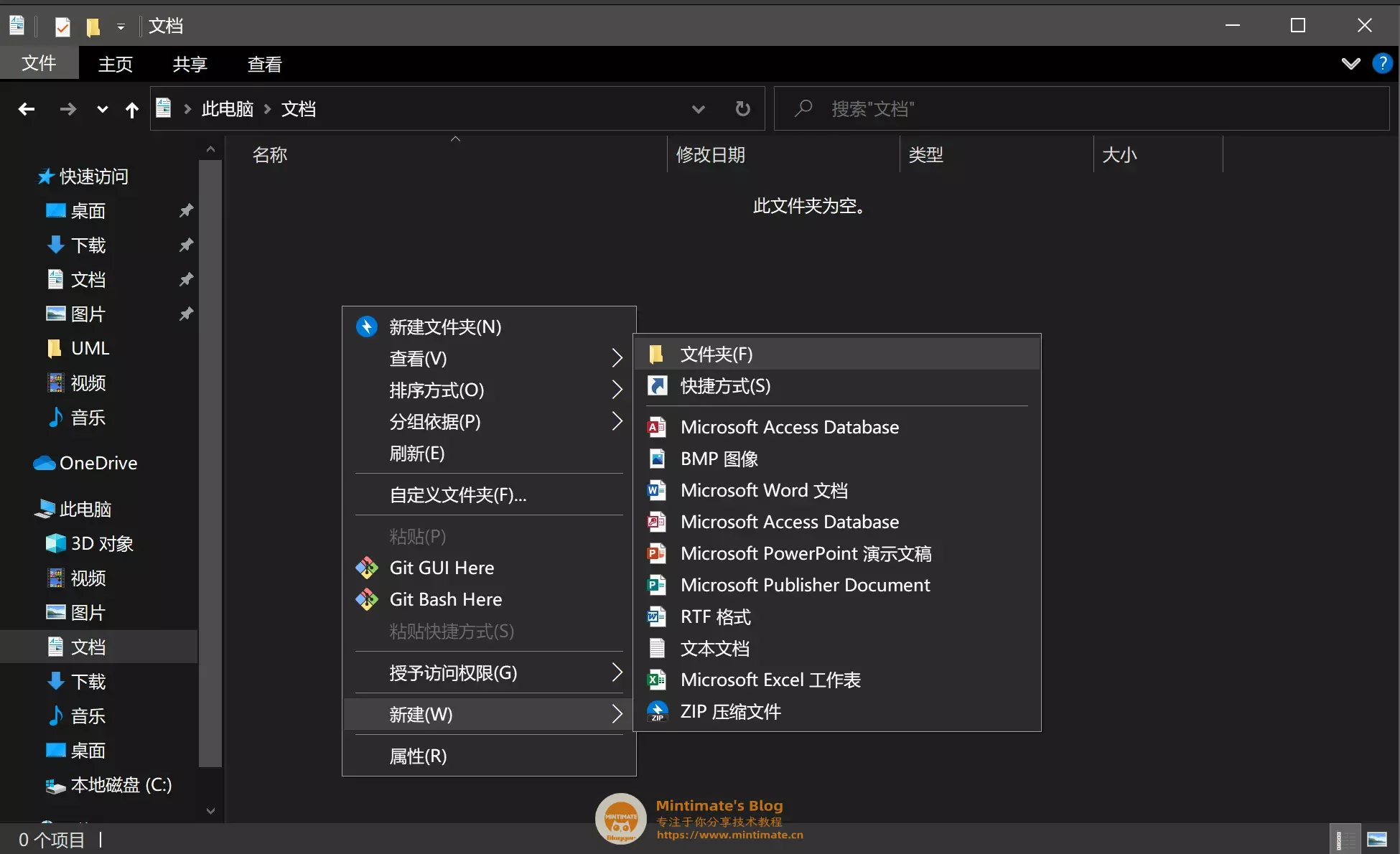Viewport: 1400px width, 854px height.
Task: Expand 新建(W) submenu arrow
Action: [617, 715]
